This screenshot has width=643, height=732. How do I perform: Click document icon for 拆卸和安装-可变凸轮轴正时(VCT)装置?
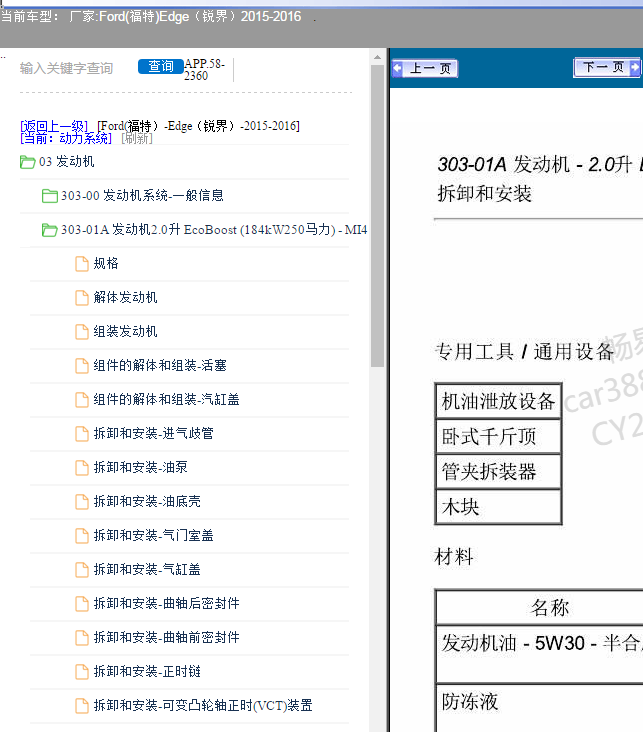(82, 706)
